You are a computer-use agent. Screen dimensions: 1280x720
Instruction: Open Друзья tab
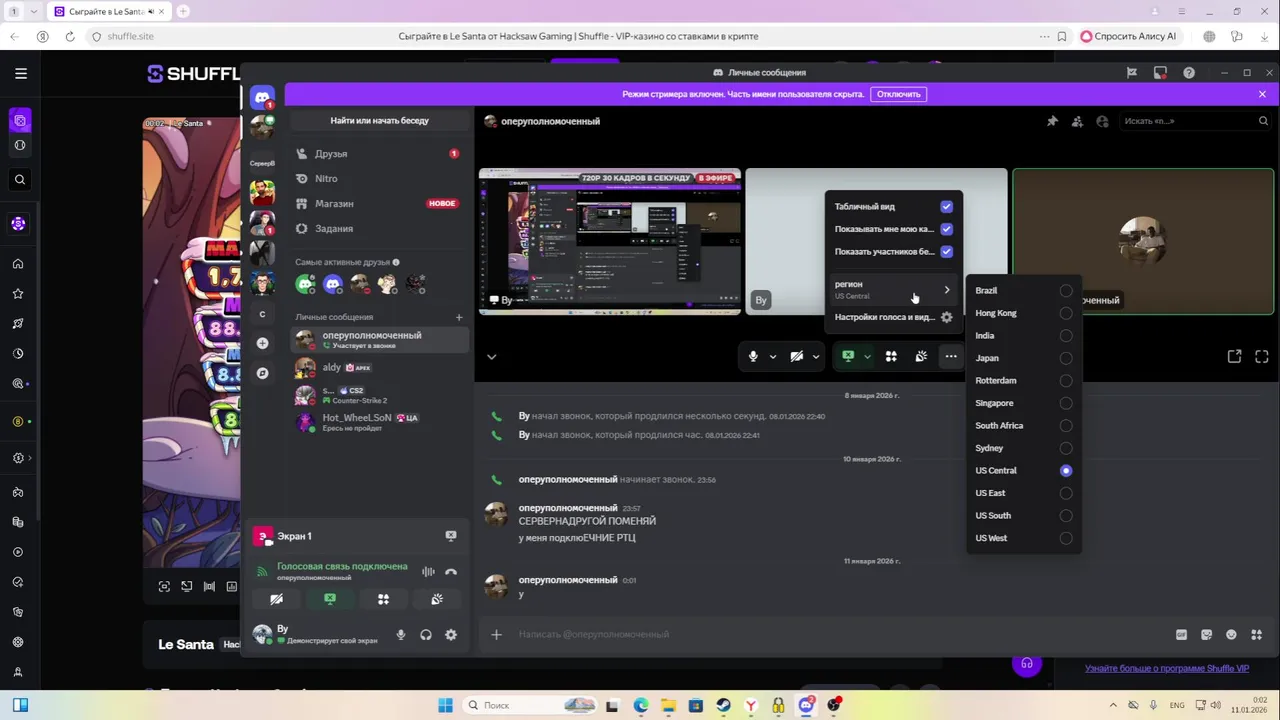pos(379,154)
